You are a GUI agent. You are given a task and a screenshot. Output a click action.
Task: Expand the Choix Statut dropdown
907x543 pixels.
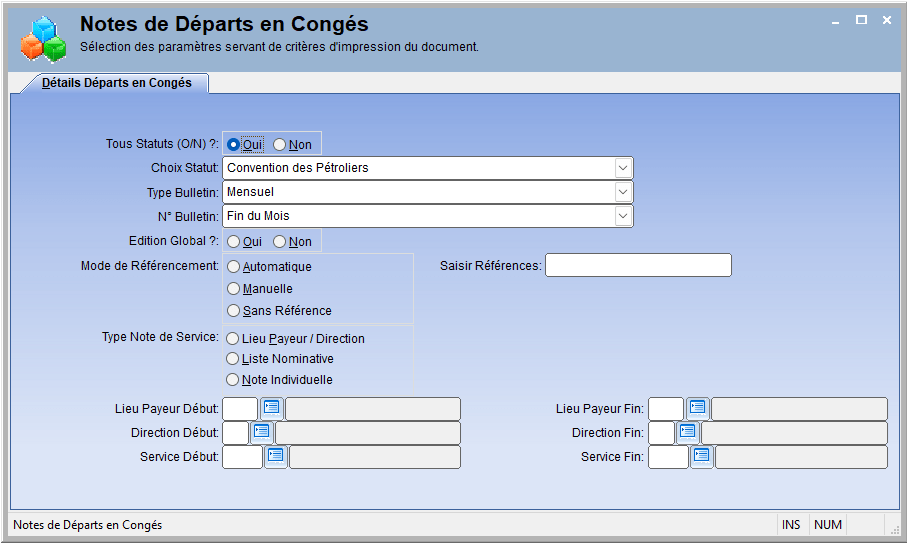623,168
